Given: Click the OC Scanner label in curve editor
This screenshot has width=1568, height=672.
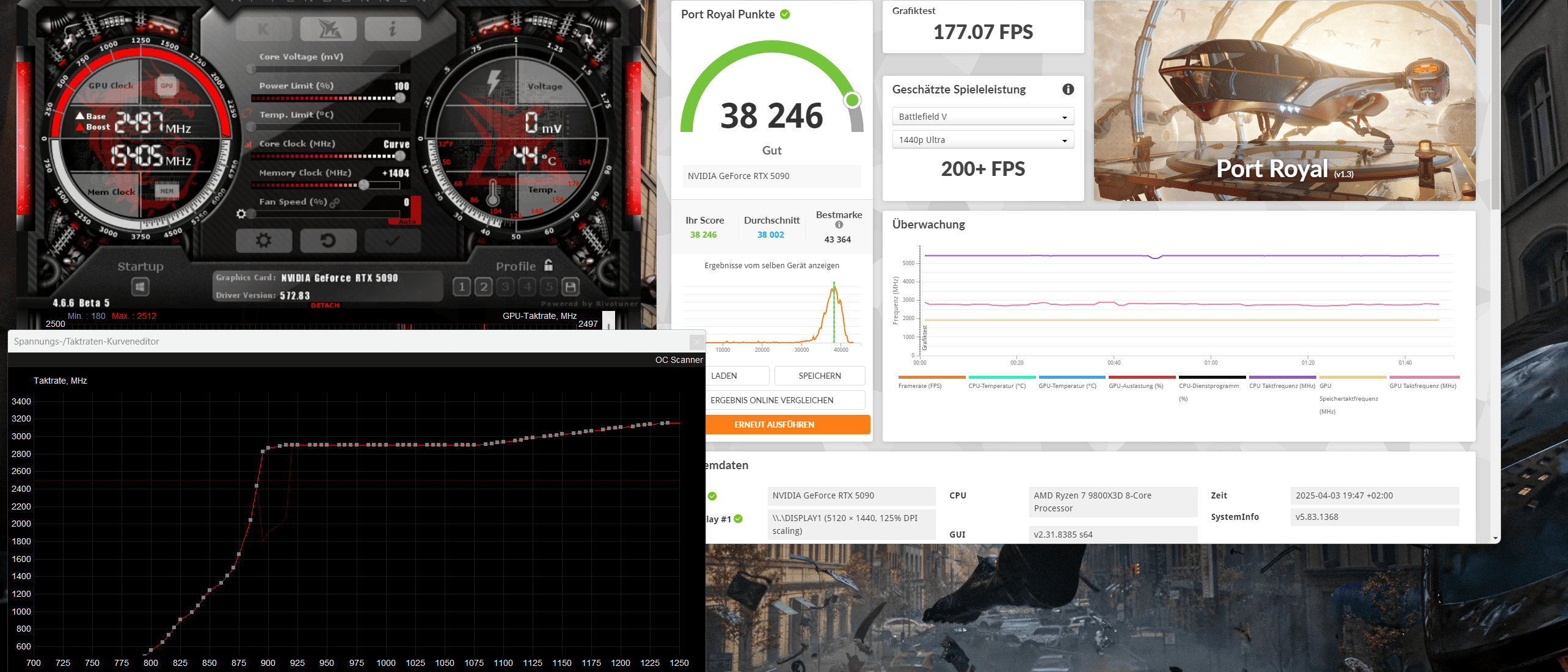Looking at the screenshot, I should (x=679, y=360).
